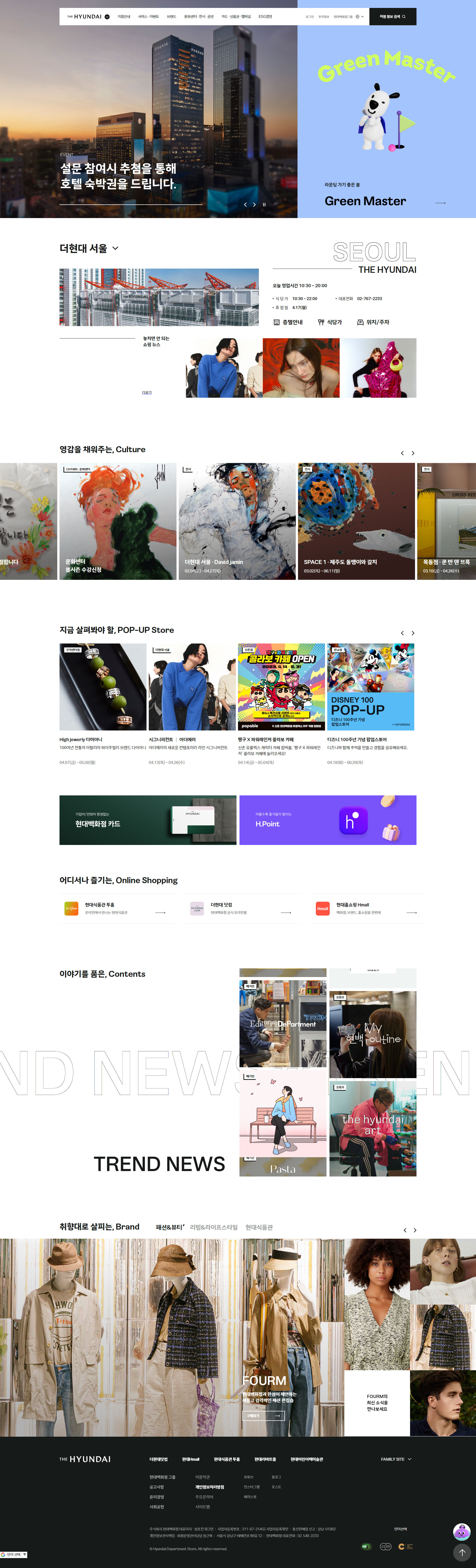Show next Culture carousel item
The image size is (476, 1568).
click(413, 453)
